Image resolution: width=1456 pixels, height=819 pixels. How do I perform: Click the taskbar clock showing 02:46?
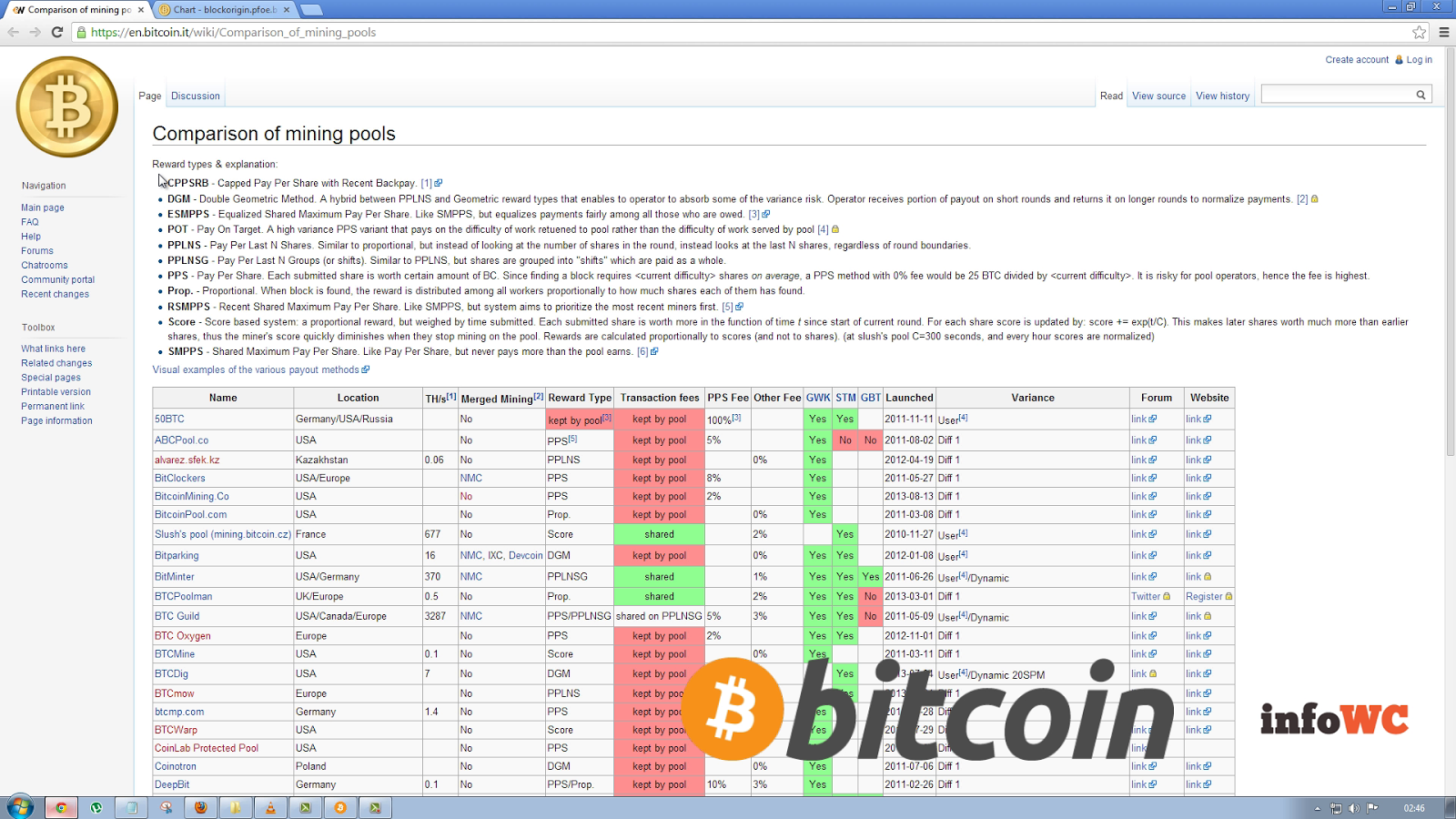click(x=1414, y=808)
